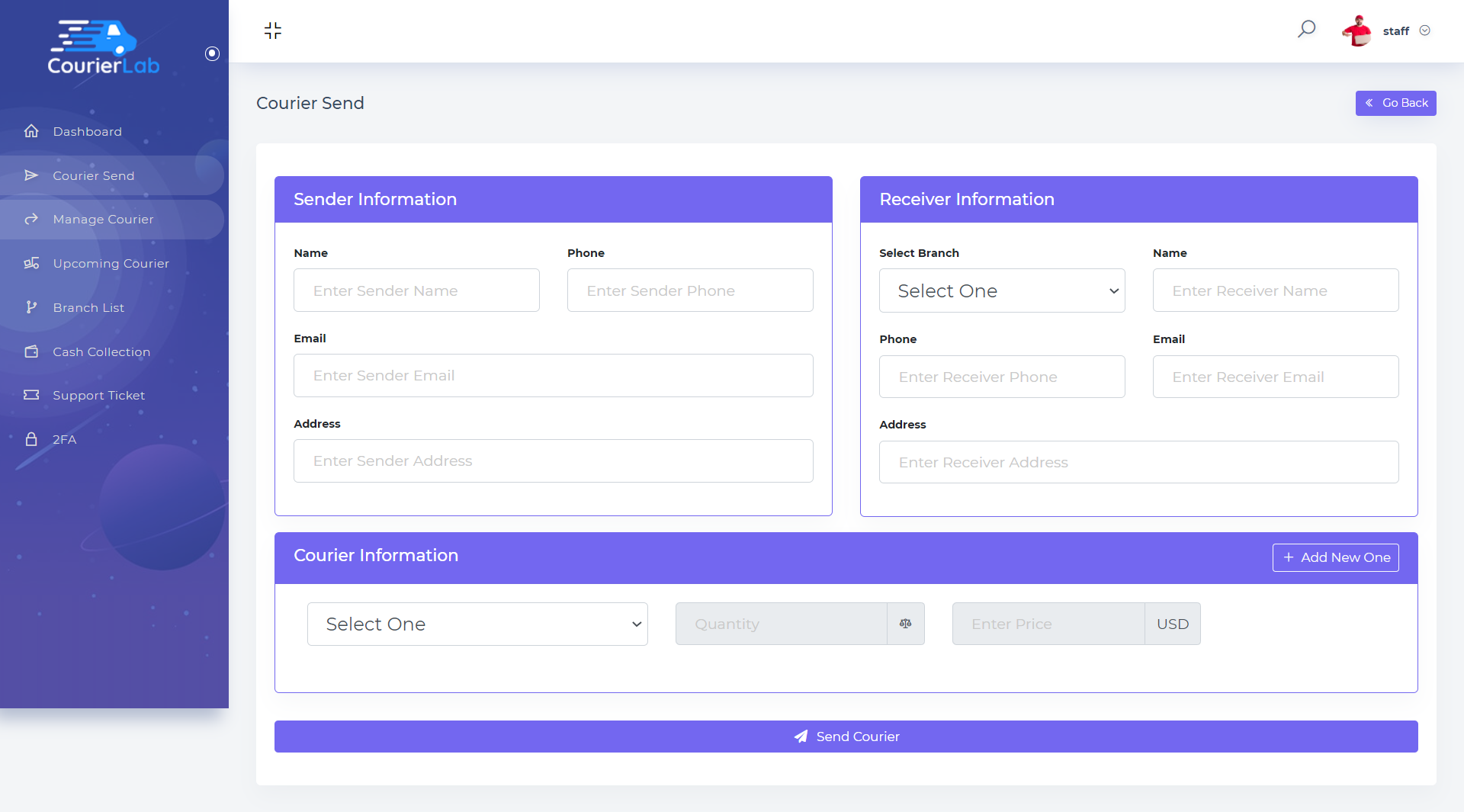The height and width of the screenshot is (812, 1464).
Task: Click the Branch List branch icon
Action: (31, 307)
